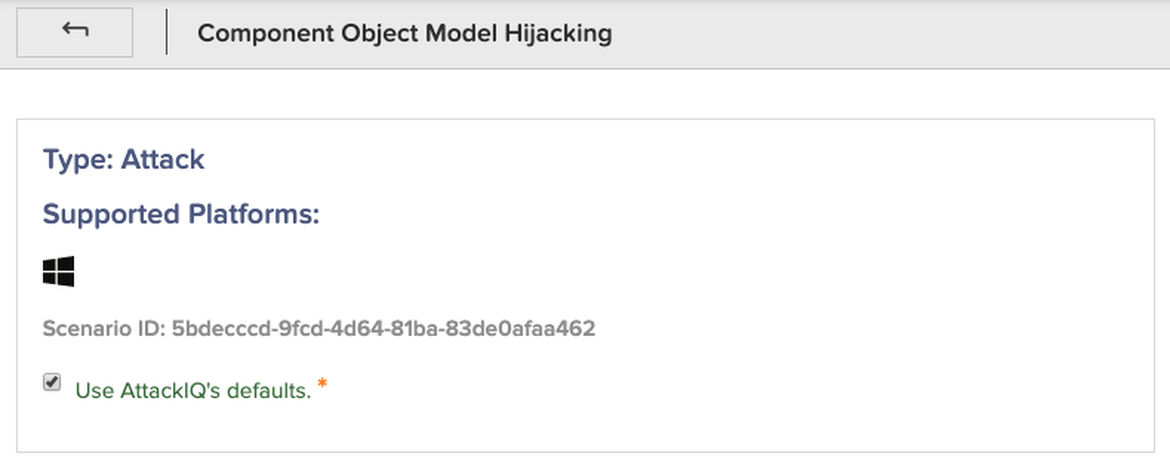The width and height of the screenshot is (1170, 469).
Task: Click the scenario ID value starting with 5bdecccd
Action: [x=383, y=328]
